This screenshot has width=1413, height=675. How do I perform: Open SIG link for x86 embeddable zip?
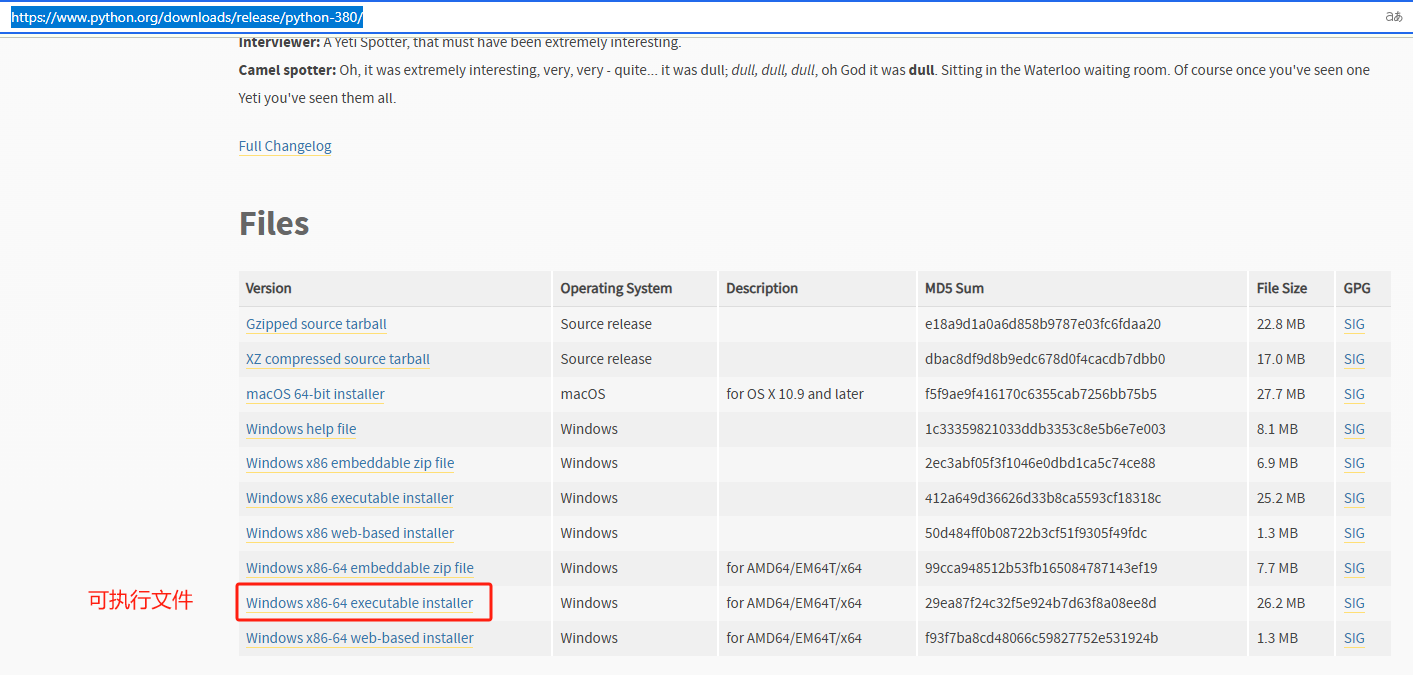(1354, 463)
